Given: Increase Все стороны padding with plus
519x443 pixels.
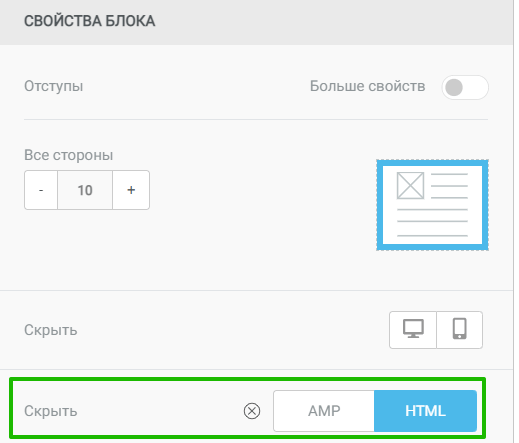Looking at the screenshot, I should click(131, 190).
